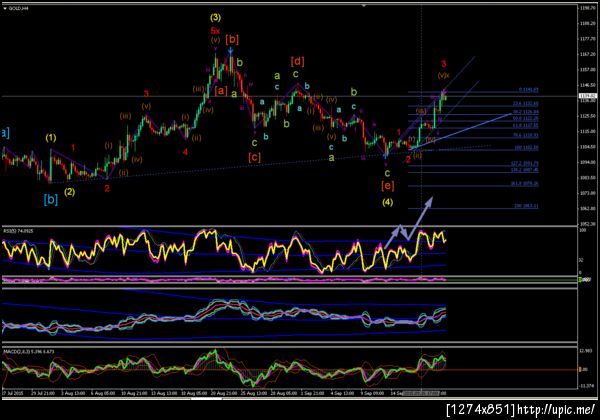The image size is (600, 420).
Task: Select the yellow (4) wave label
Action: (x=388, y=202)
